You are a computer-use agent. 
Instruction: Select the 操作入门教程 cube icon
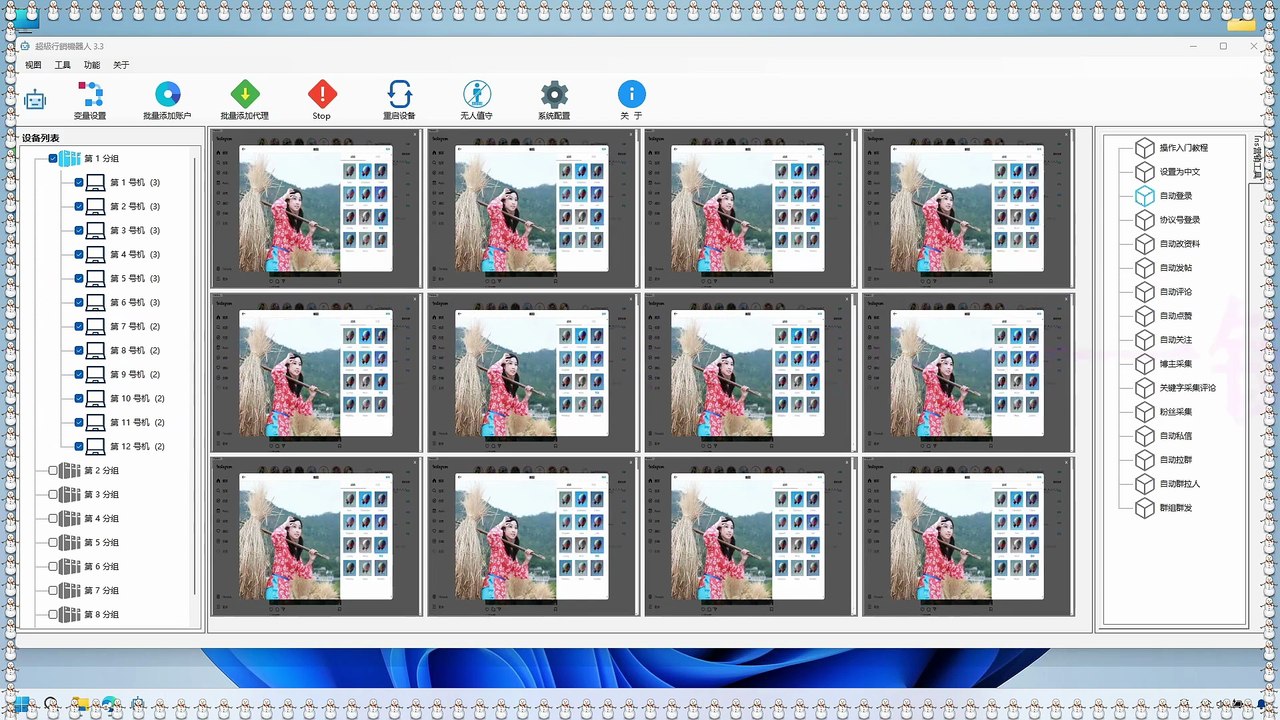coord(1144,148)
